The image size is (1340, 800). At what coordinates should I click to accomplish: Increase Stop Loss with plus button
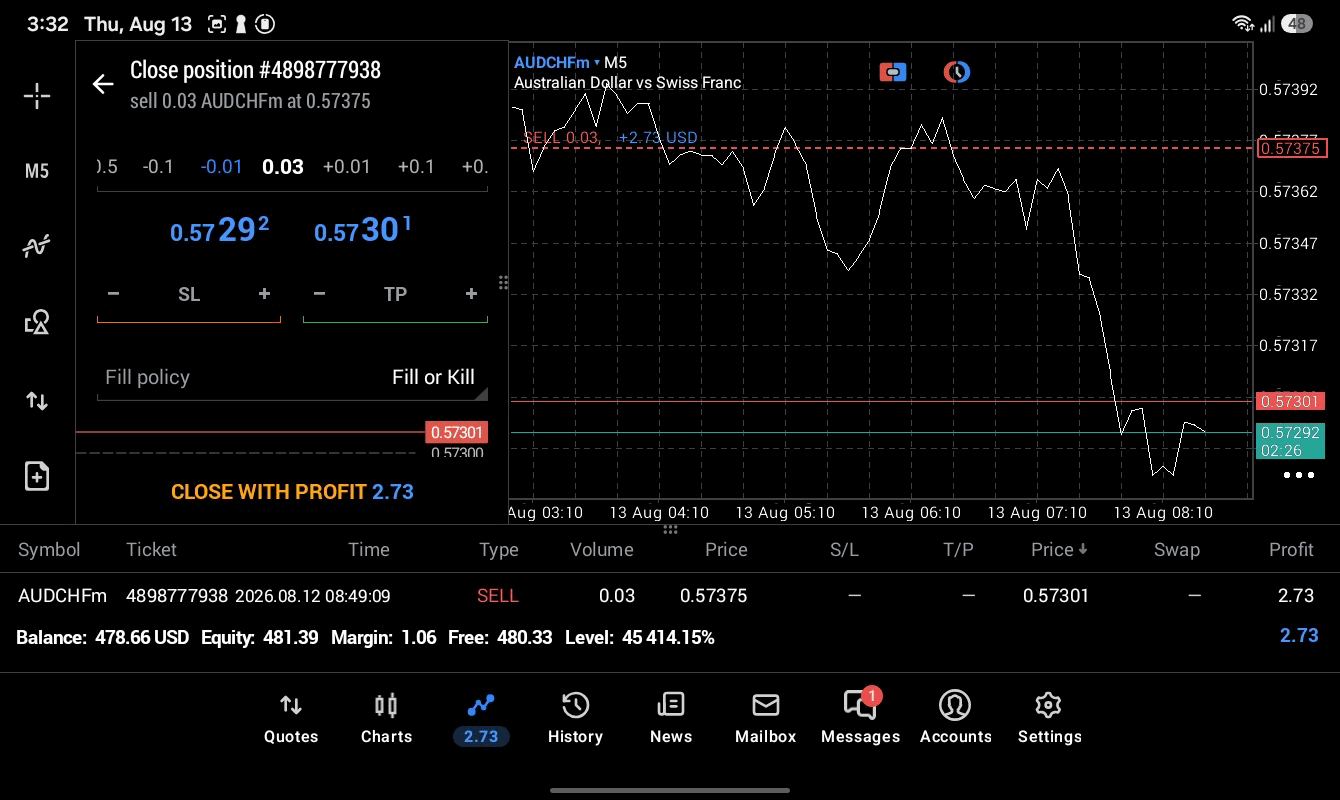[264, 294]
